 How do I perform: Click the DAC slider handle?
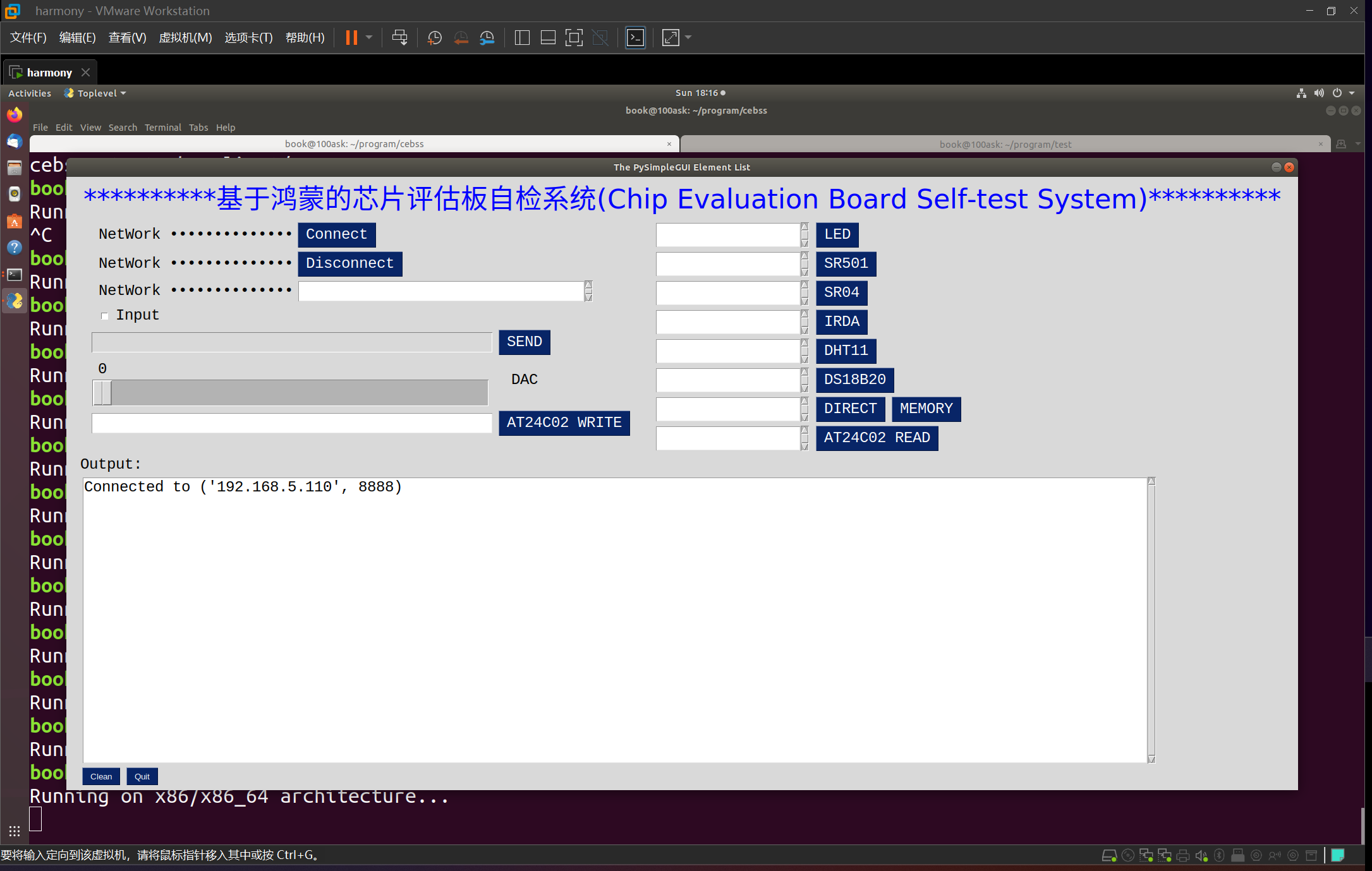point(102,393)
